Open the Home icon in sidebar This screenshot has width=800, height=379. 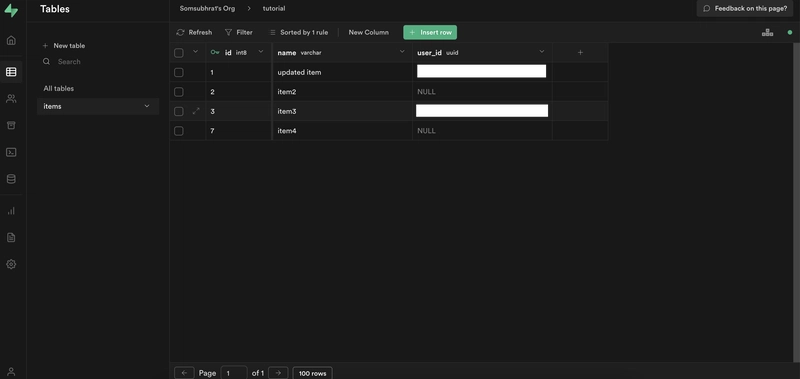(x=11, y=40)
